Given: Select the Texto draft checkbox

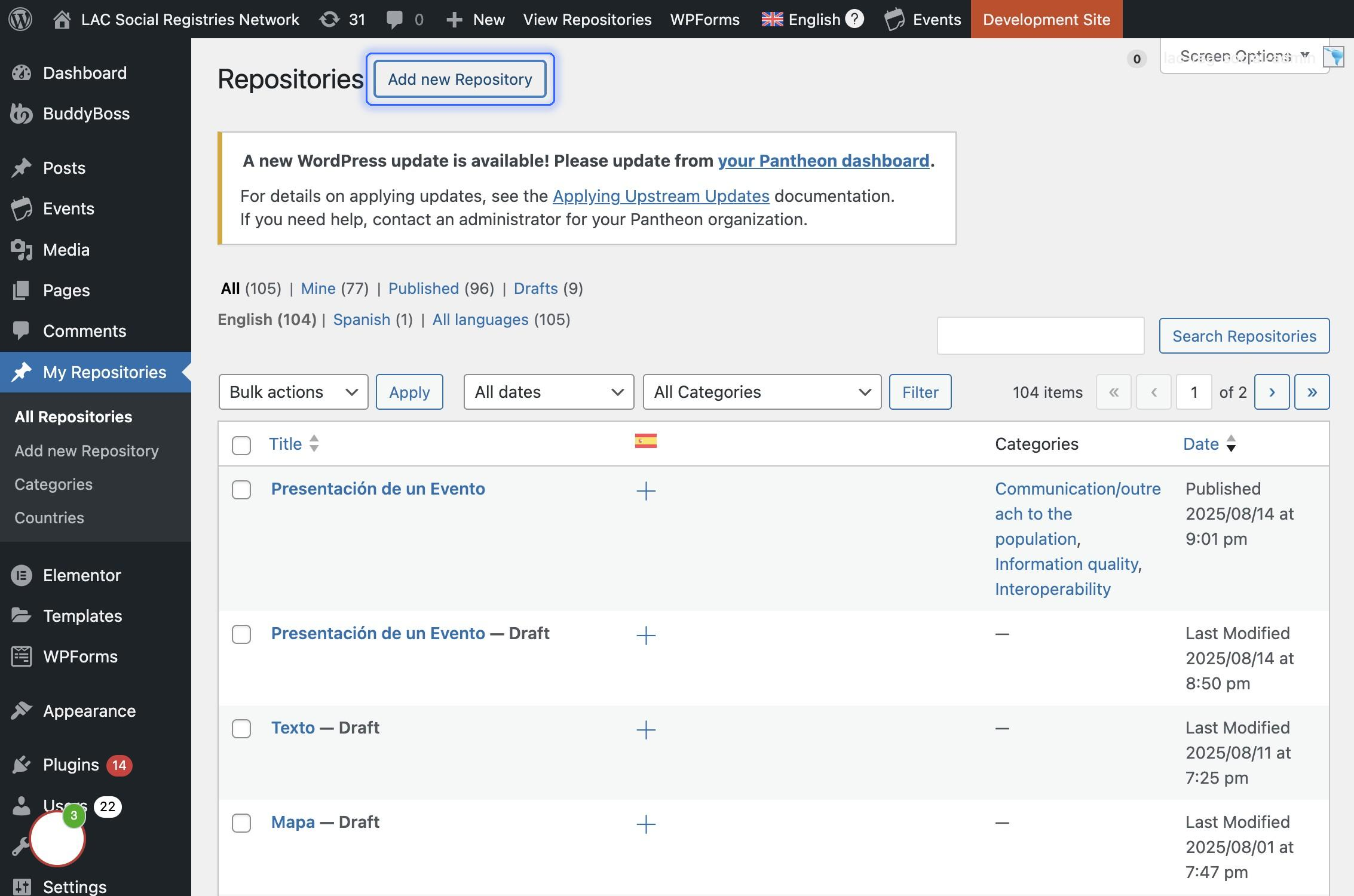Looking at the screenshot, I should [241, 729].
